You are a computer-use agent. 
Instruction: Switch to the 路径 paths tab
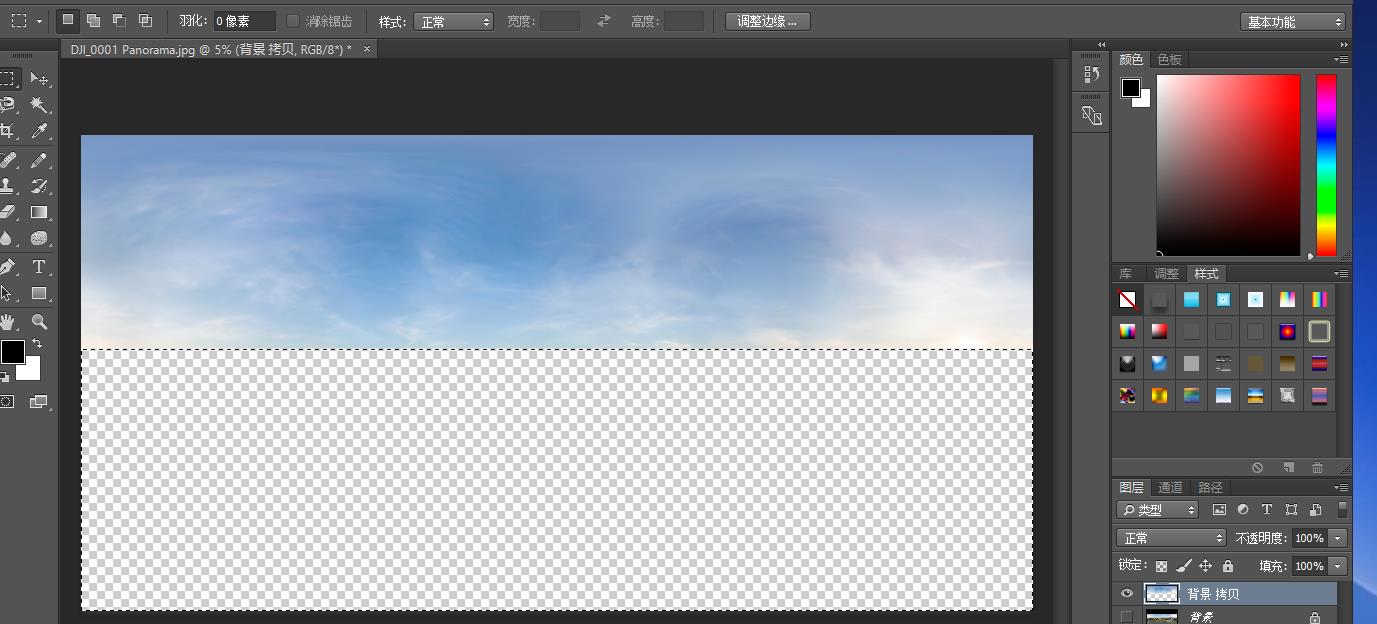1210,488
